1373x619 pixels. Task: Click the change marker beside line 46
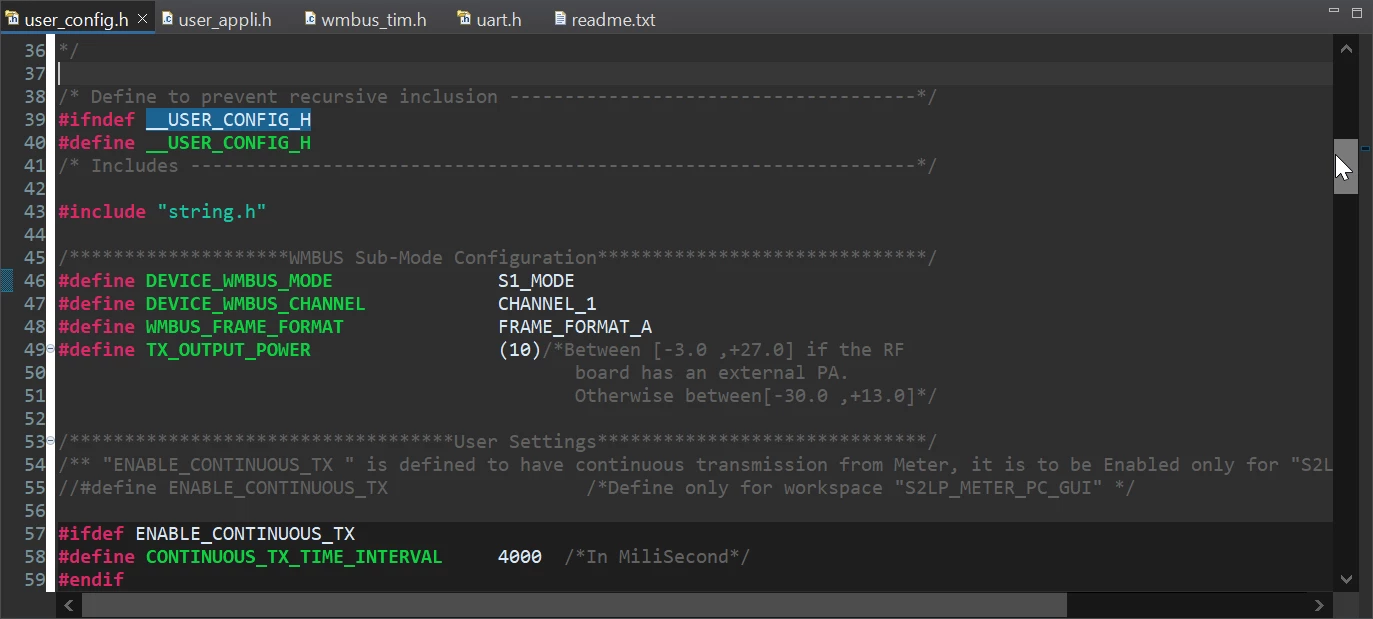(x=6, y=280)
